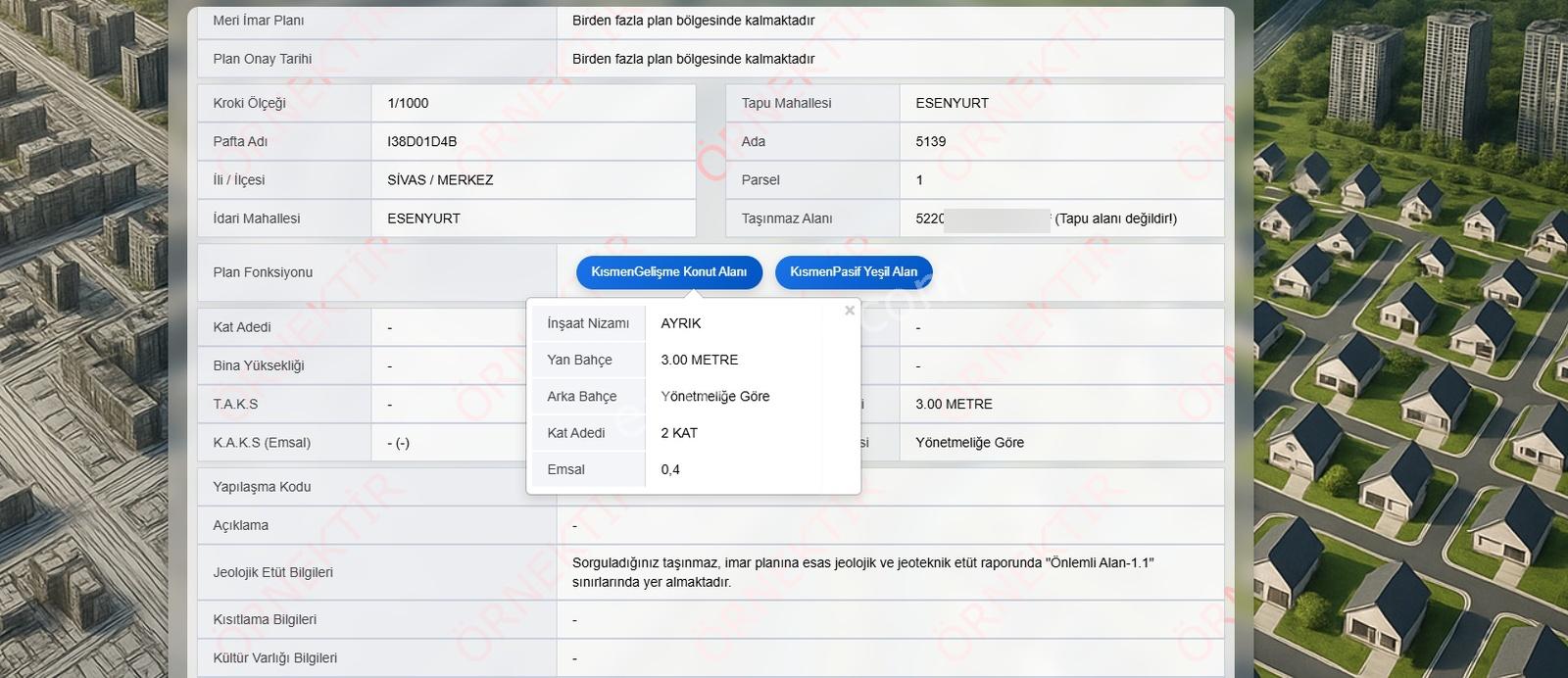Image resolution: width=1568 pixels, height=678 pixels.
Task: Select the 'Tapu Mahallesi' label
Action: click(787, 103)
